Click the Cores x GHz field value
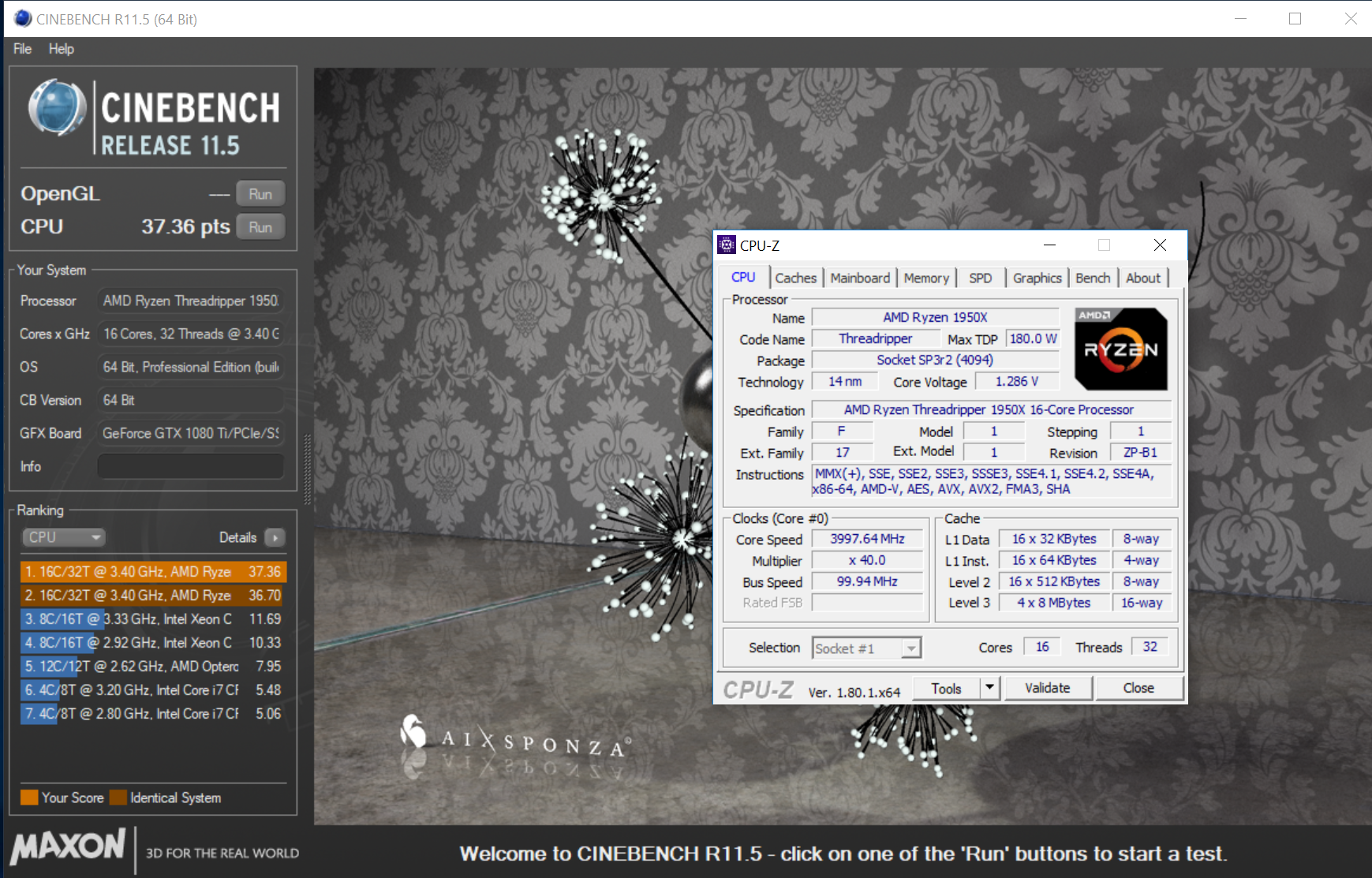The height and width of the screenshot is (878, 1372). [x=190, y=334]
